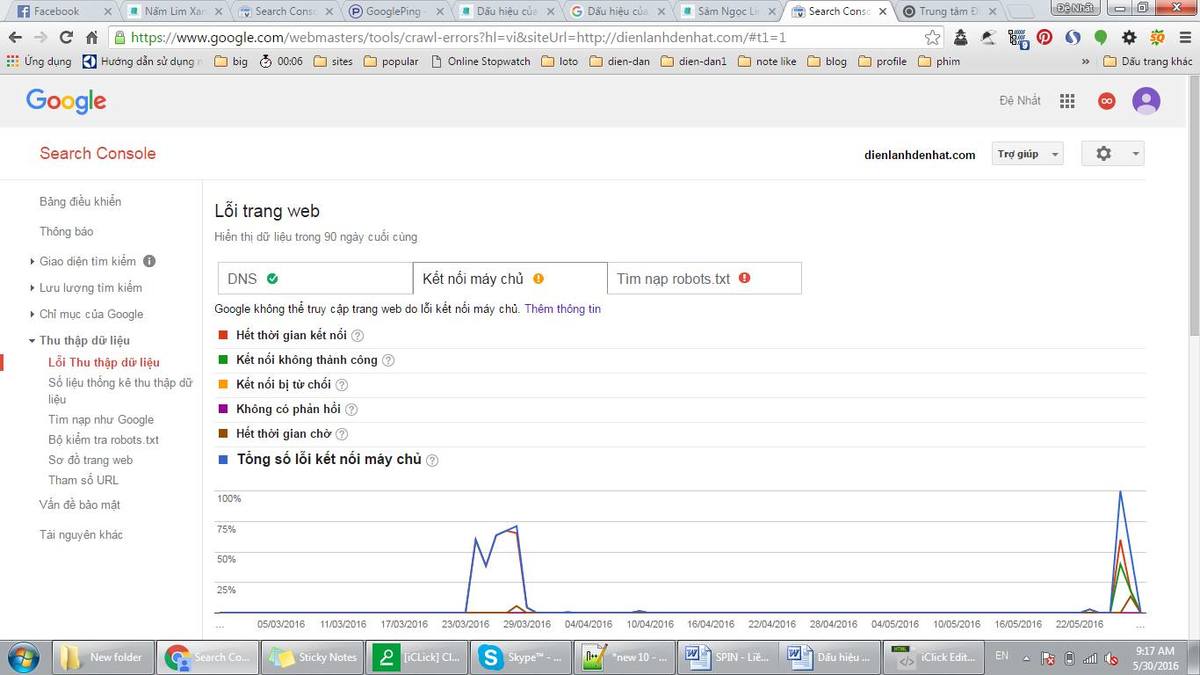1200x675 pixels.
Task: Toggle the green Kết nối không thành công series
Action: point(223,359)
